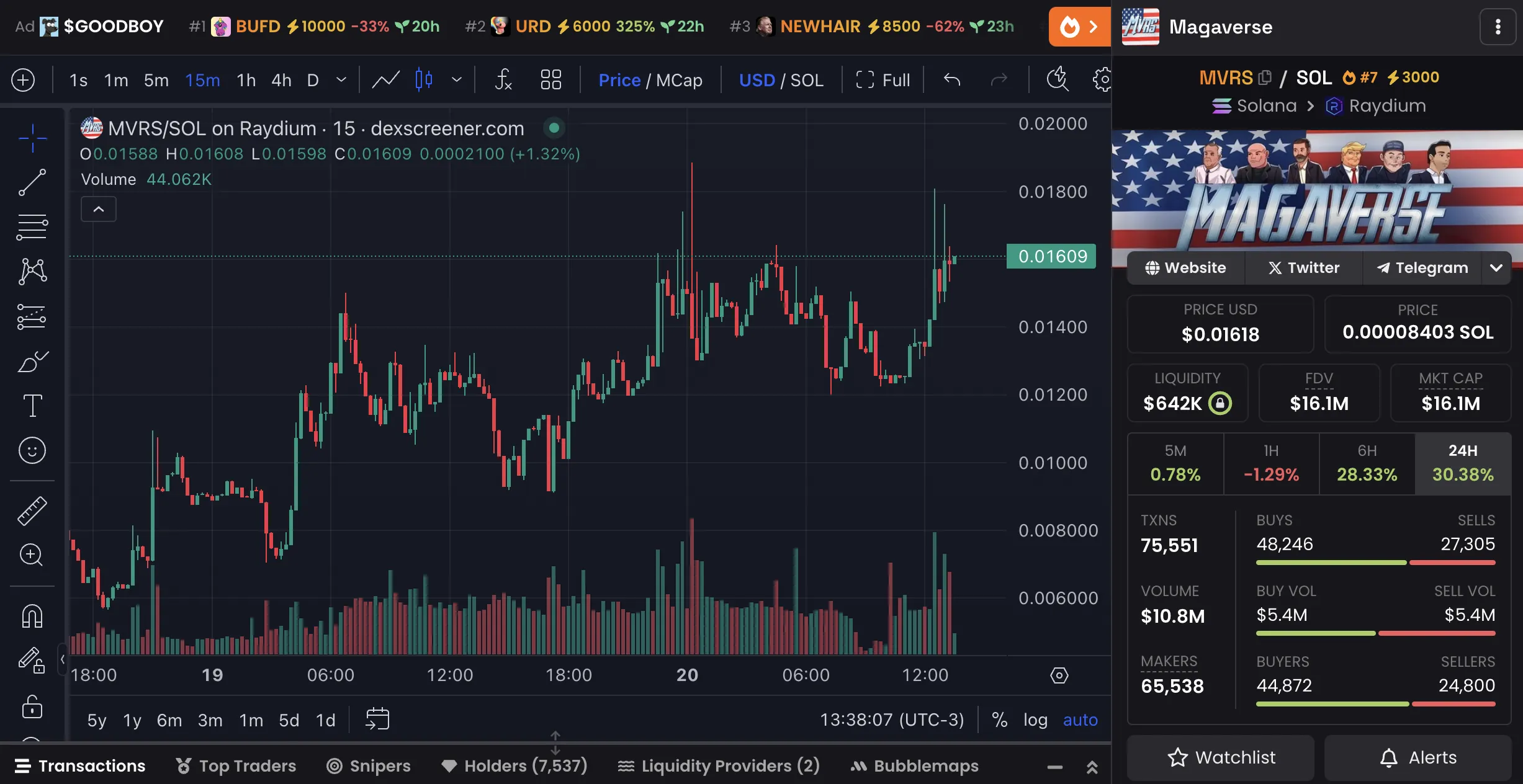Image resolution: width=1523 pixels, height=784 pixels.
Task: Take a chart snapshot
Action: click(1057, 79)
